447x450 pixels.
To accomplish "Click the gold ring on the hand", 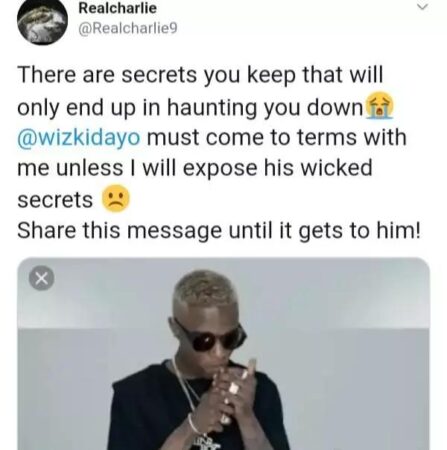I will tap(233, 388).
